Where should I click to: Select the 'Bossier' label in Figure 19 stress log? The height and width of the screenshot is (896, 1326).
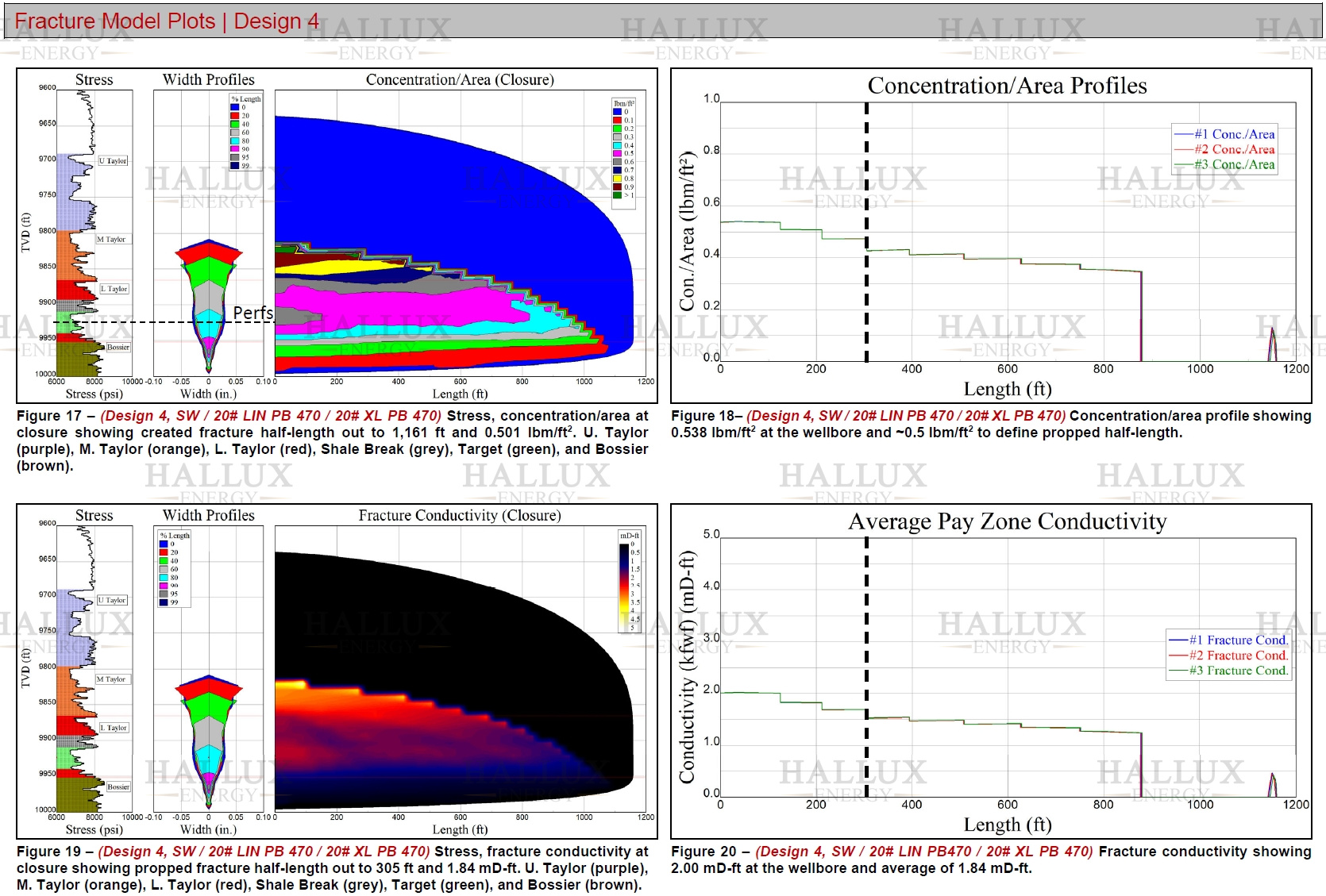pos(118,786)
